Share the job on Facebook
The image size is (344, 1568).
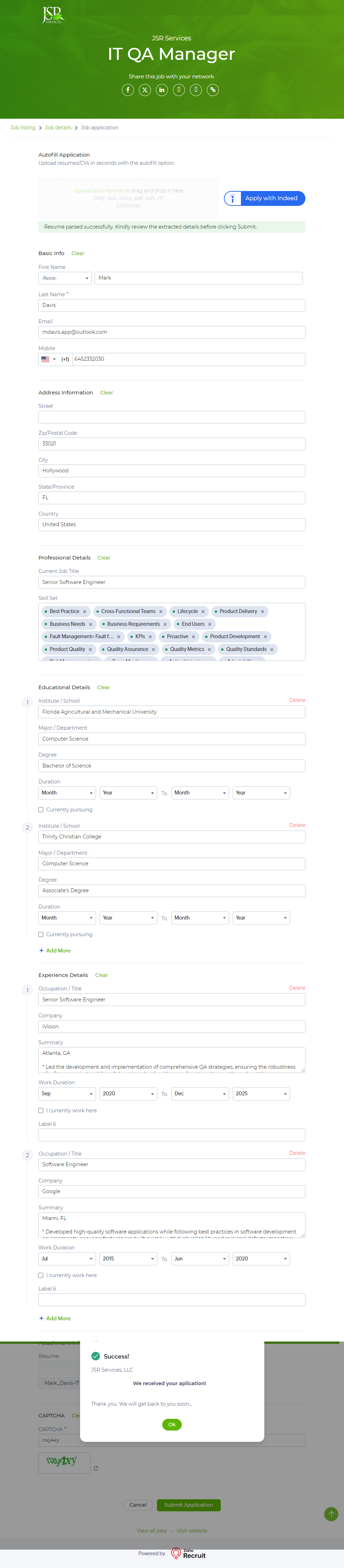click(128, 90)
